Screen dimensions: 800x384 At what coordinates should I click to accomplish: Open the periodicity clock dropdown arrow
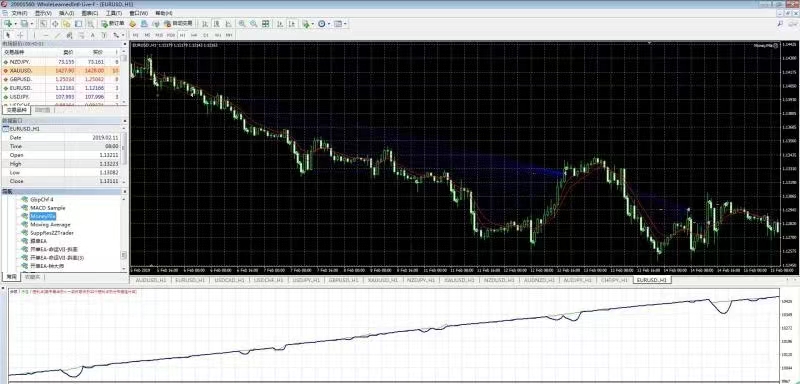coord(329,23)
